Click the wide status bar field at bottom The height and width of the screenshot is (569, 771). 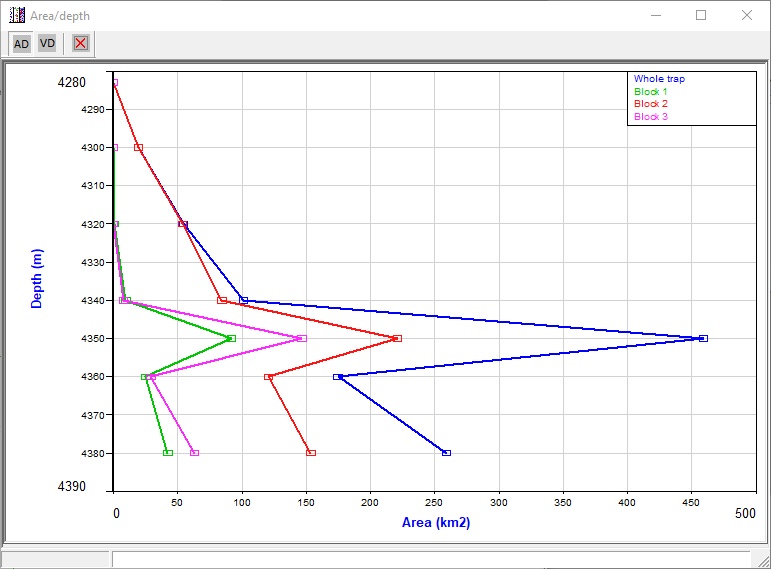click(x=430, y=559)
